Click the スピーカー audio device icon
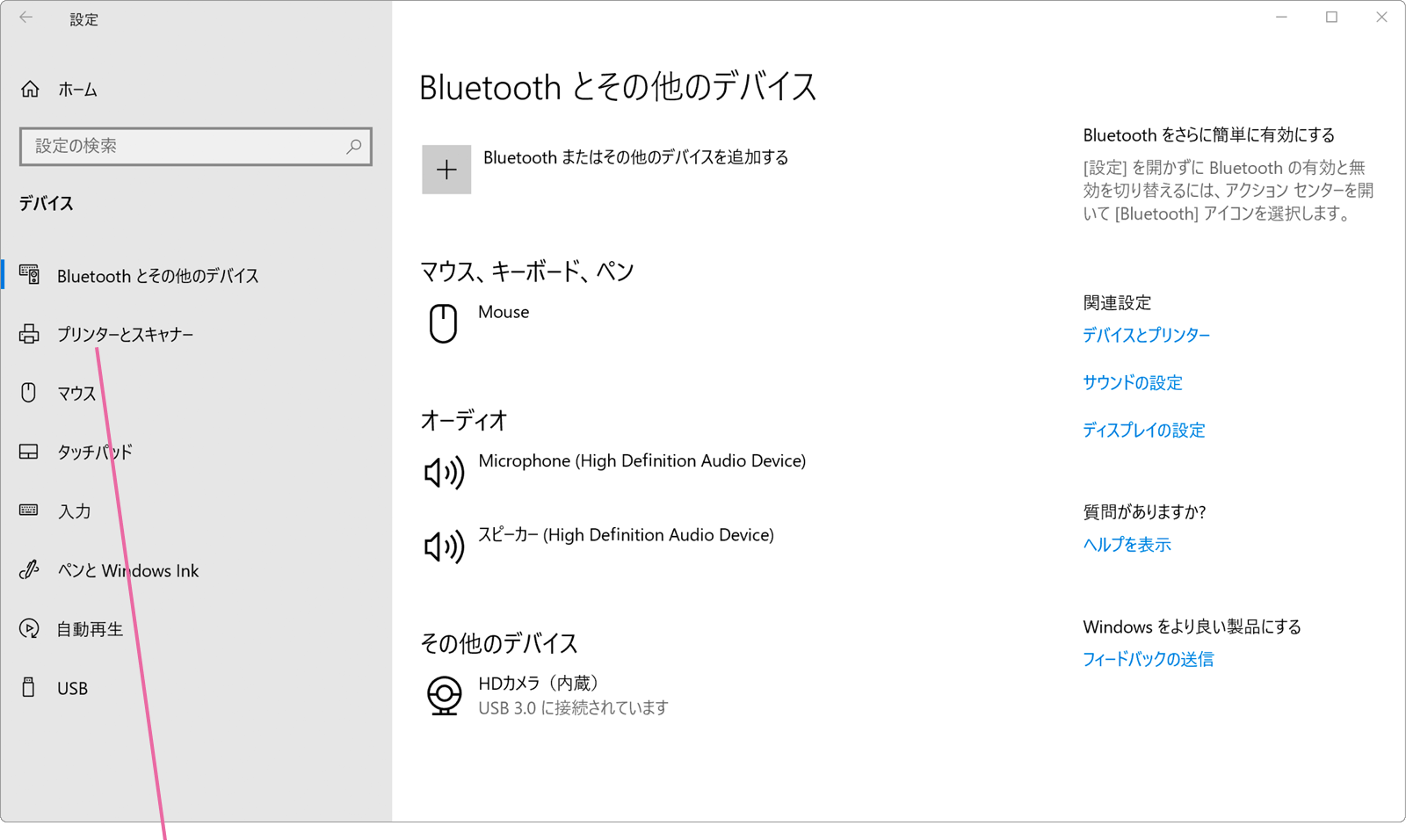Screen dimensions: 1406x840 [443, 547]
